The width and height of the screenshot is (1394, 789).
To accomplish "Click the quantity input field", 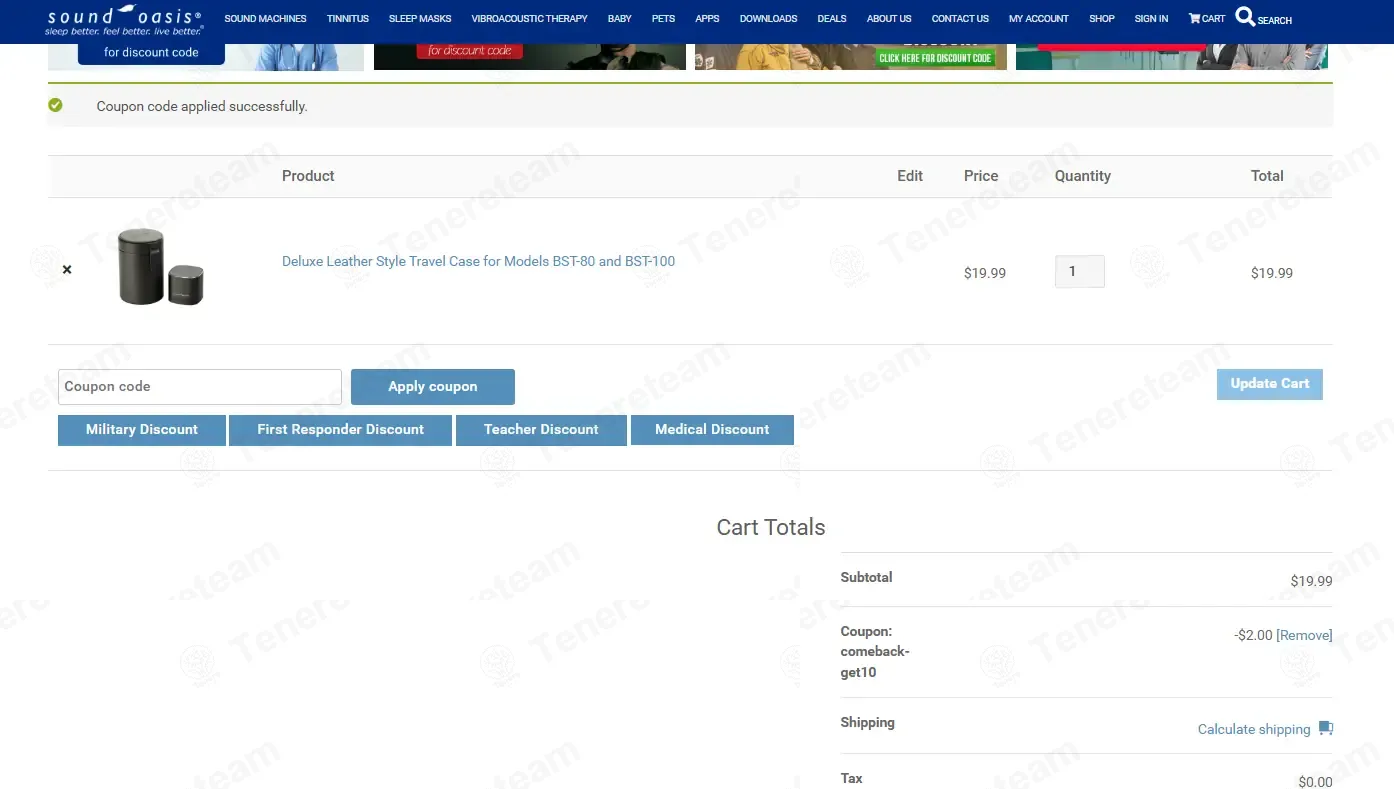I will [x=1080, y=272].
